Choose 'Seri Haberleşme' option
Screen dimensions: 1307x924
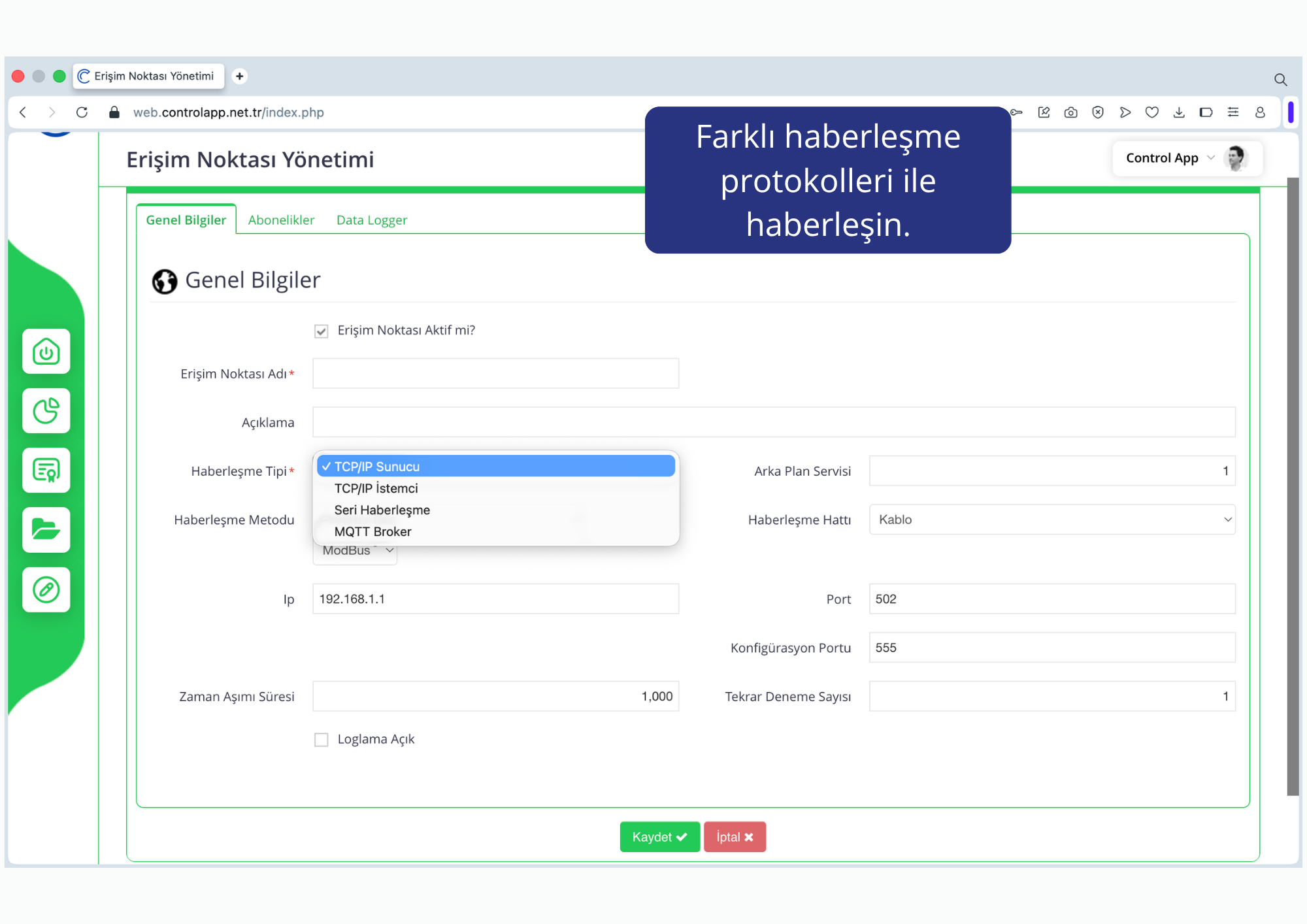click(496, 510)
